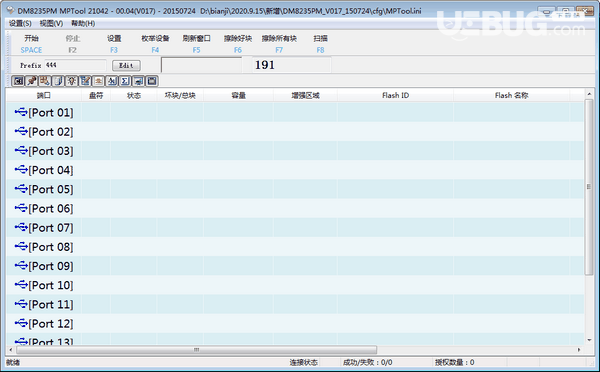Click the USB icon of Port 01
This screenshot has height=372, width=600.
pos(21,112)
